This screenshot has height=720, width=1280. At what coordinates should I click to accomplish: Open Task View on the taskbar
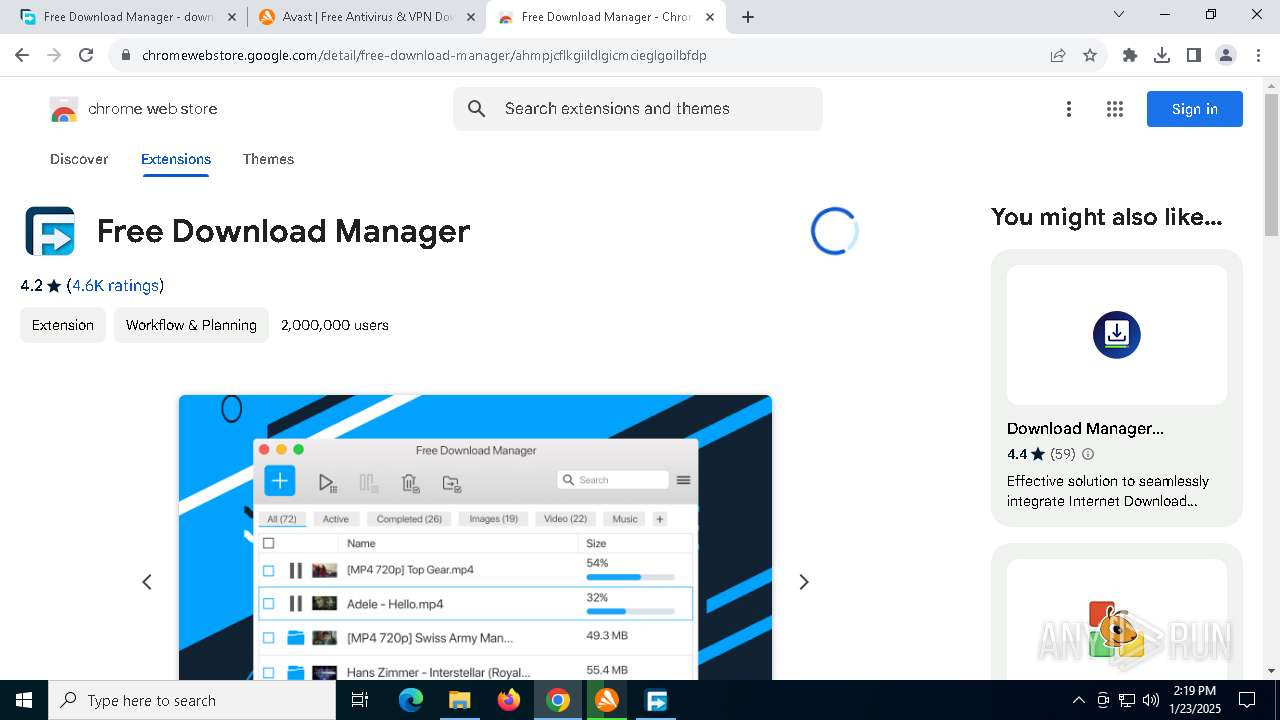coord(361,700)
